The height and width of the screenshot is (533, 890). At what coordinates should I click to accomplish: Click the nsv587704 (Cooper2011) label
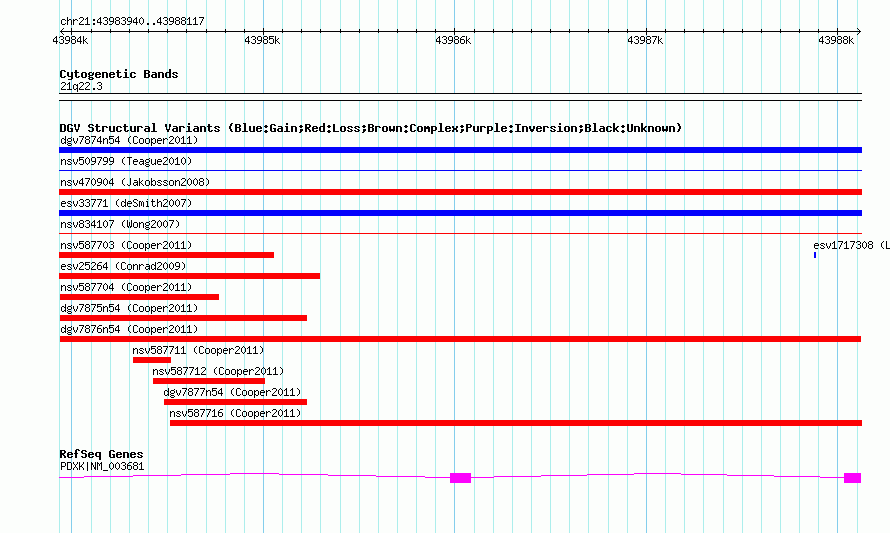pyautogui.click(x=126, y=287)
